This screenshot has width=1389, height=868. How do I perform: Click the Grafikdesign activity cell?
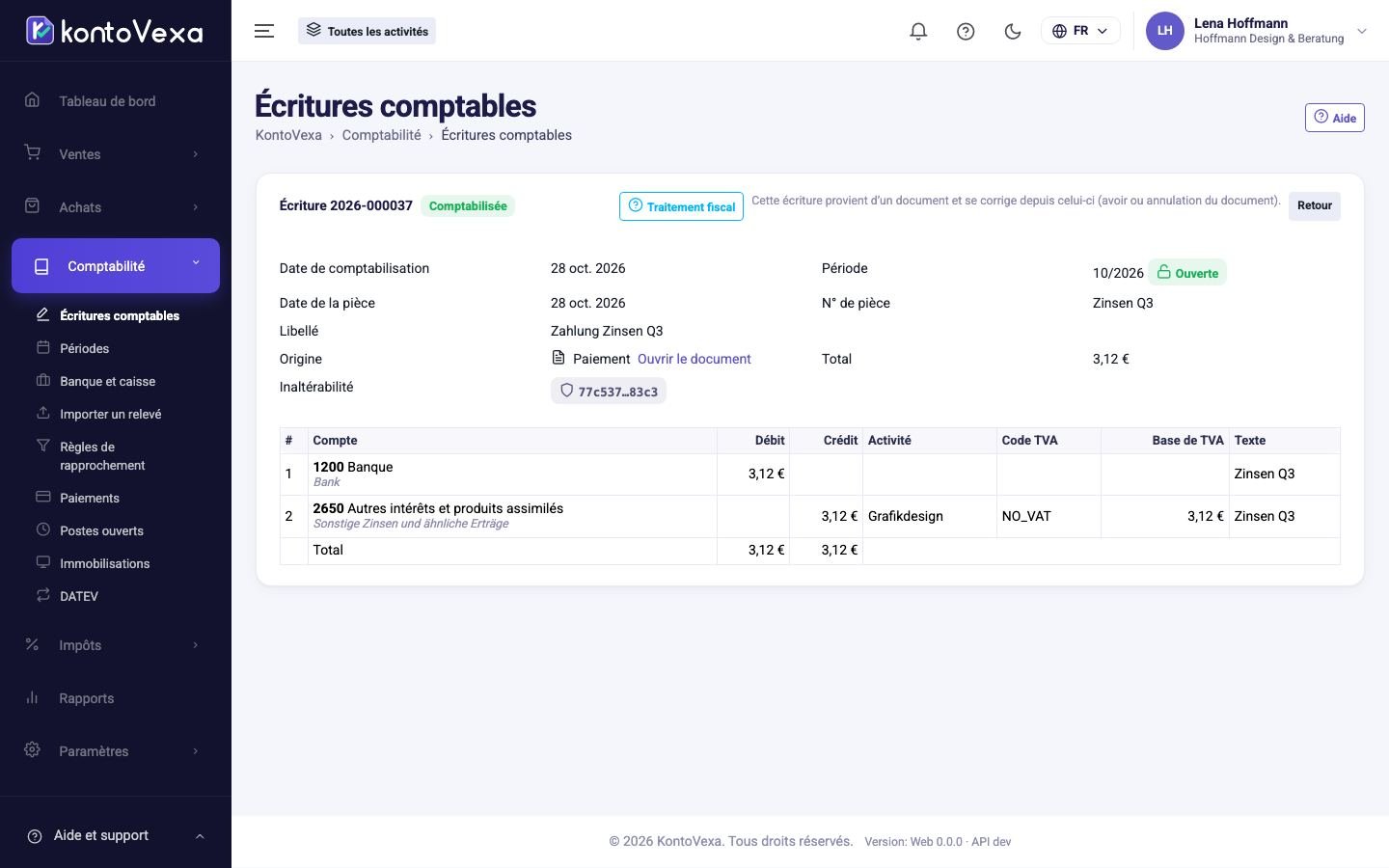coord(929,516)
